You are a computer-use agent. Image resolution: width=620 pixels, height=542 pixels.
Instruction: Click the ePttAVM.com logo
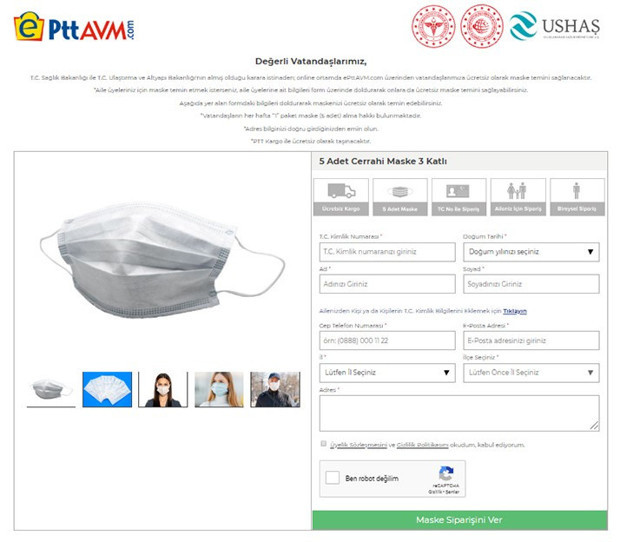click(x=74, y=26)
